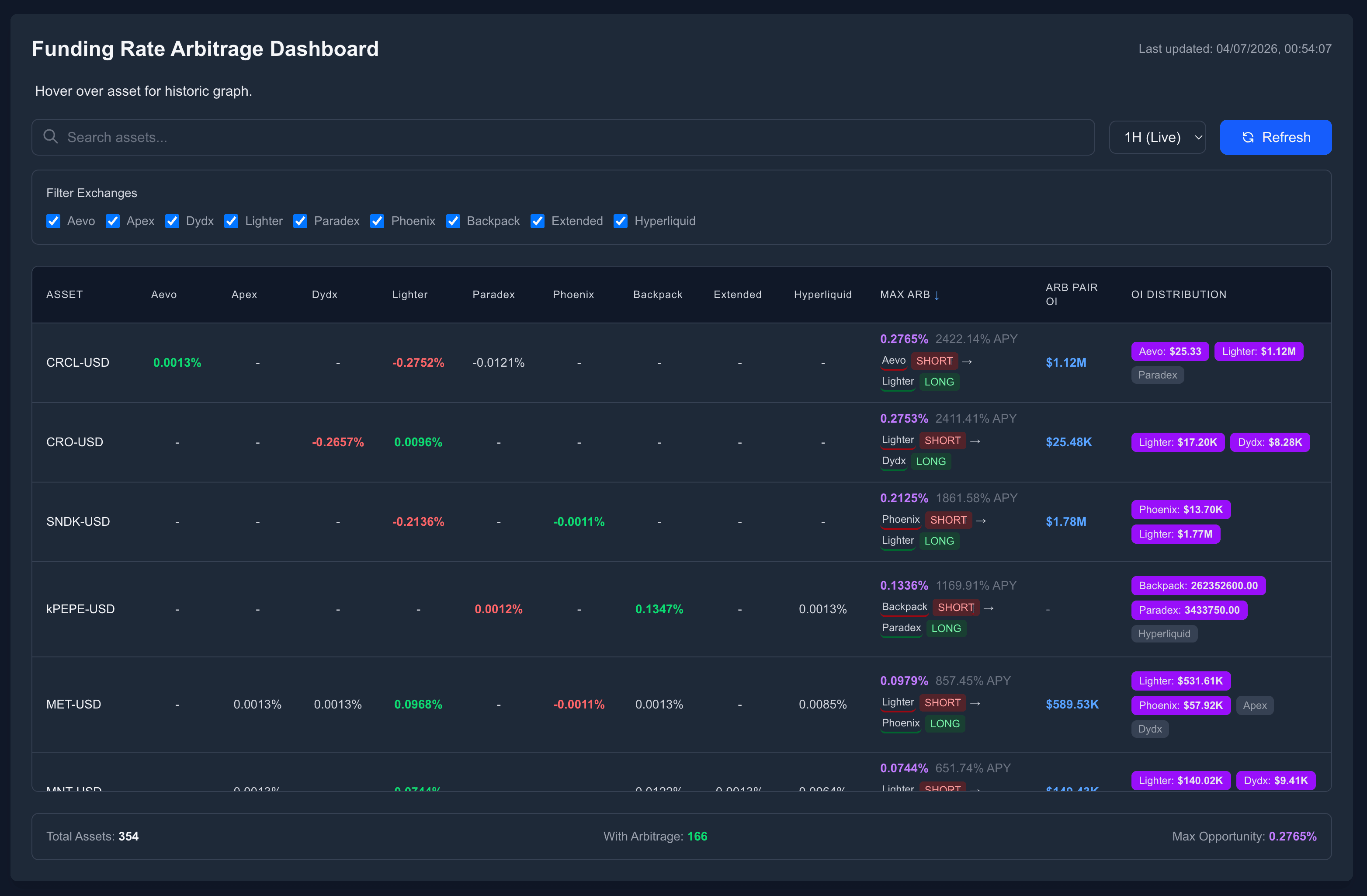Image resolution: width=1367 pixels, height=896 pixels.
Task: Toggle the Hyperliquid exchange checkbox
Action: coord(620,221)
